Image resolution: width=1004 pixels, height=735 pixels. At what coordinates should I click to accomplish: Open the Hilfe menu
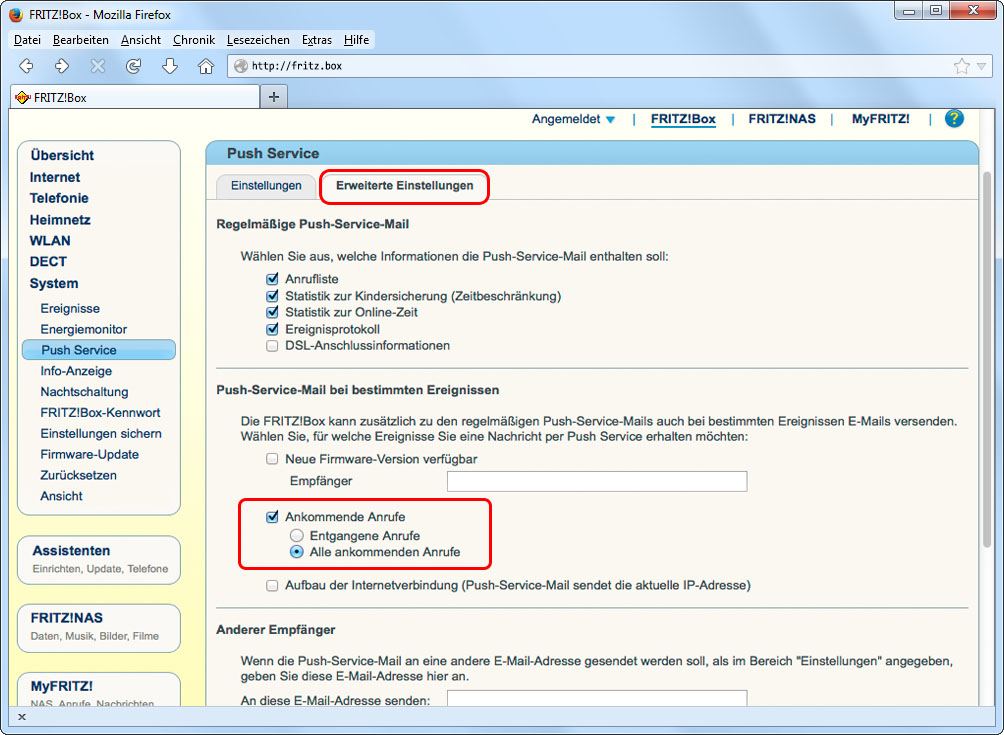356,40
